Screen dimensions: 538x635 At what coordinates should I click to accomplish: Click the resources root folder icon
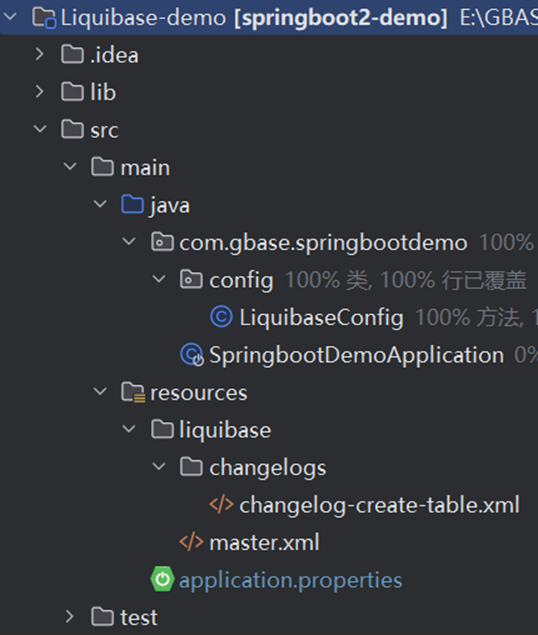(x=132, y=392)
